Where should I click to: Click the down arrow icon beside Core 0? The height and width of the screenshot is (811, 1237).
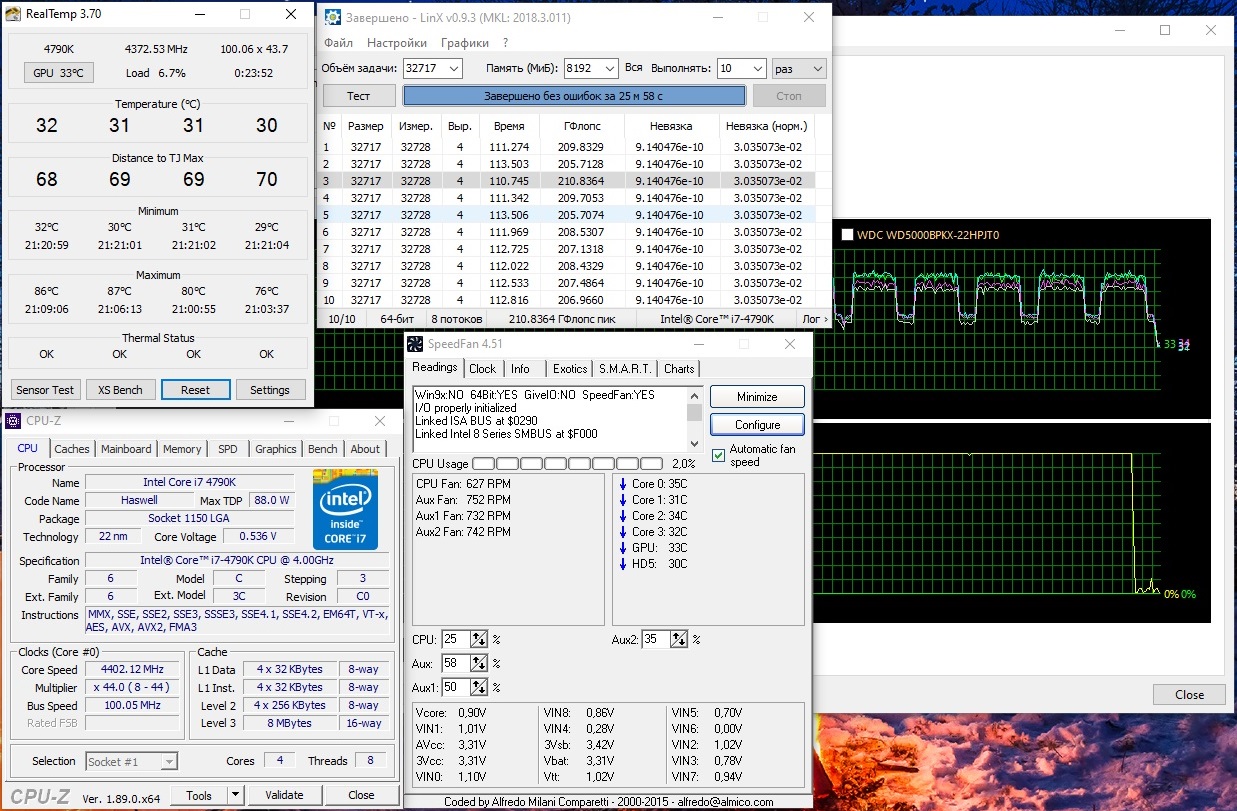point(622,484)
